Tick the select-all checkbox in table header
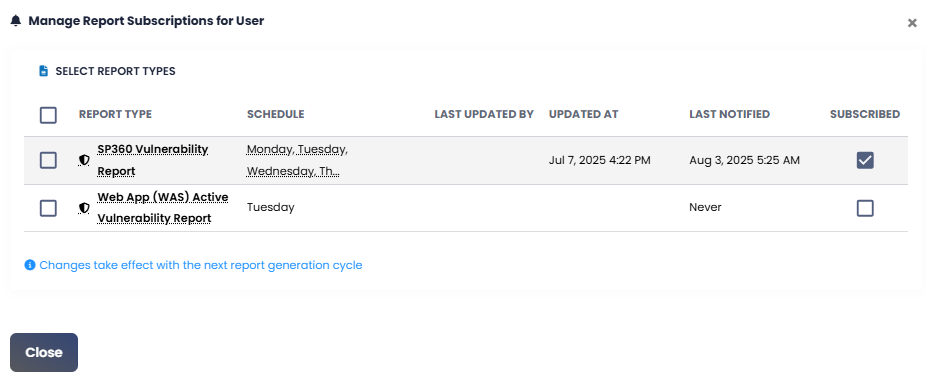The height and width of the screenshot is (379, 927). (x=48, y=115)
